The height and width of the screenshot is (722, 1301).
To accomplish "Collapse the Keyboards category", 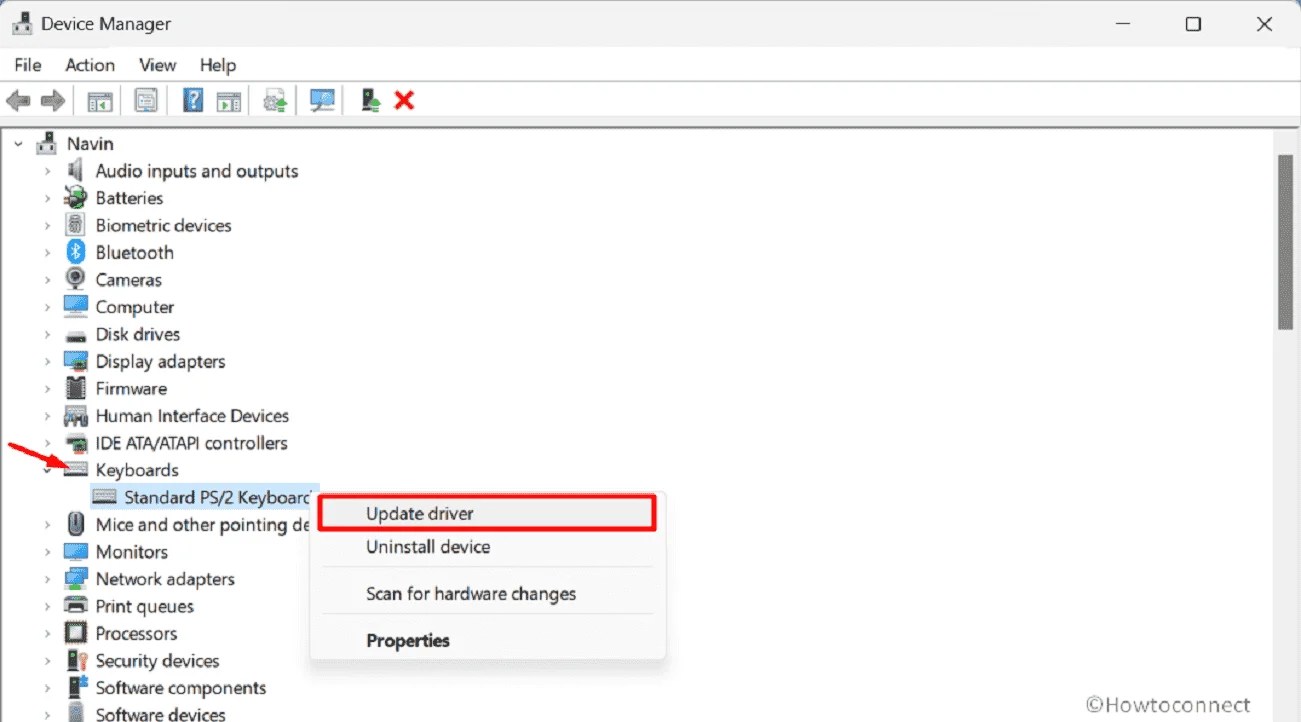I will (48, 470).
